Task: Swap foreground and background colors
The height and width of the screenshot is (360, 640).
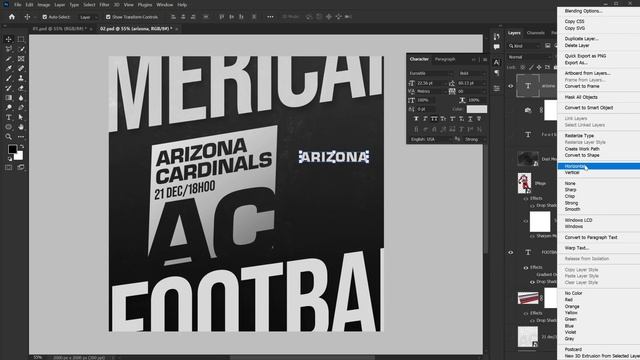Action: click(x=22, y=146)
